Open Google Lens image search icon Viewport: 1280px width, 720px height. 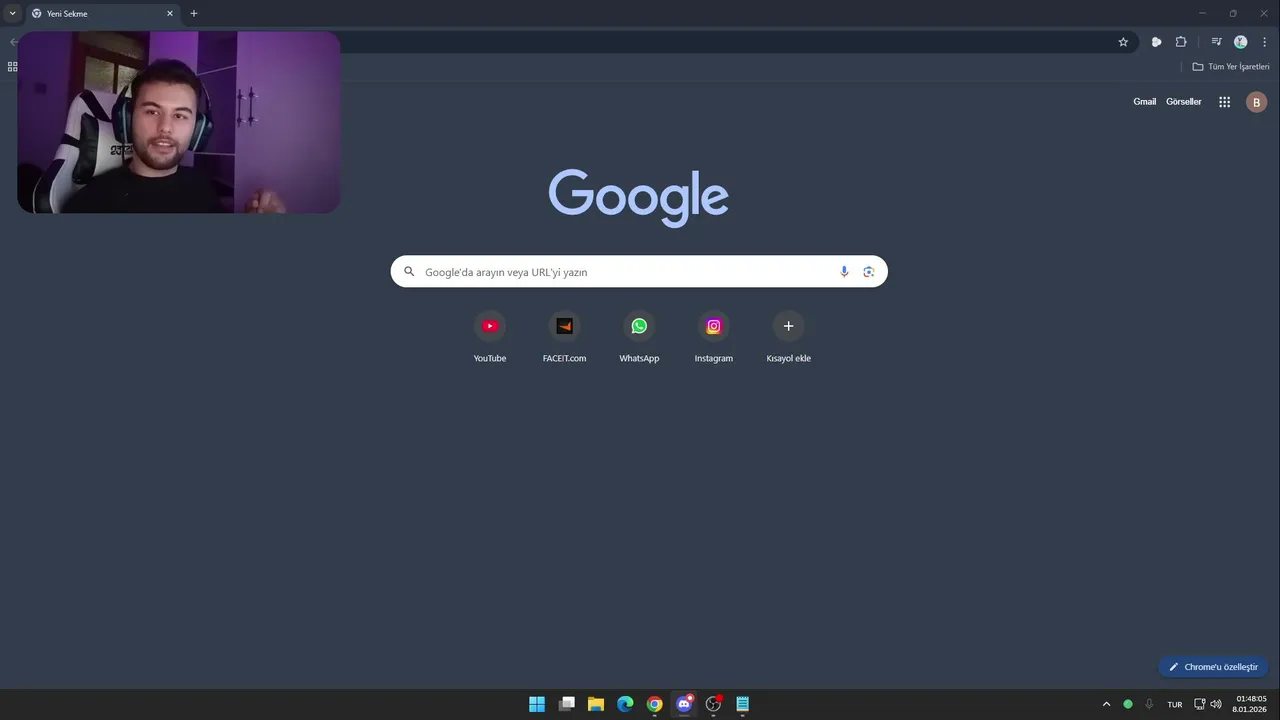click(x=869, y=272)
